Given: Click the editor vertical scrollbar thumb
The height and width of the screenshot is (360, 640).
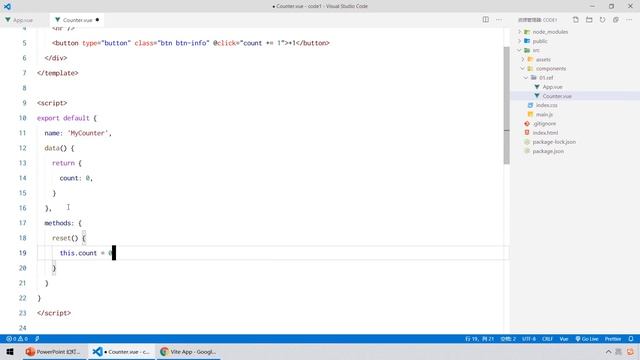Looking at the screenshot, I should pyautogui.click(x=507, y=105).
